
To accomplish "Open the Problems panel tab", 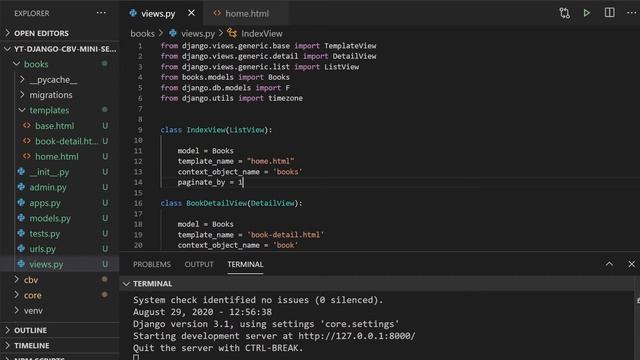I will (x=152, y=264).
